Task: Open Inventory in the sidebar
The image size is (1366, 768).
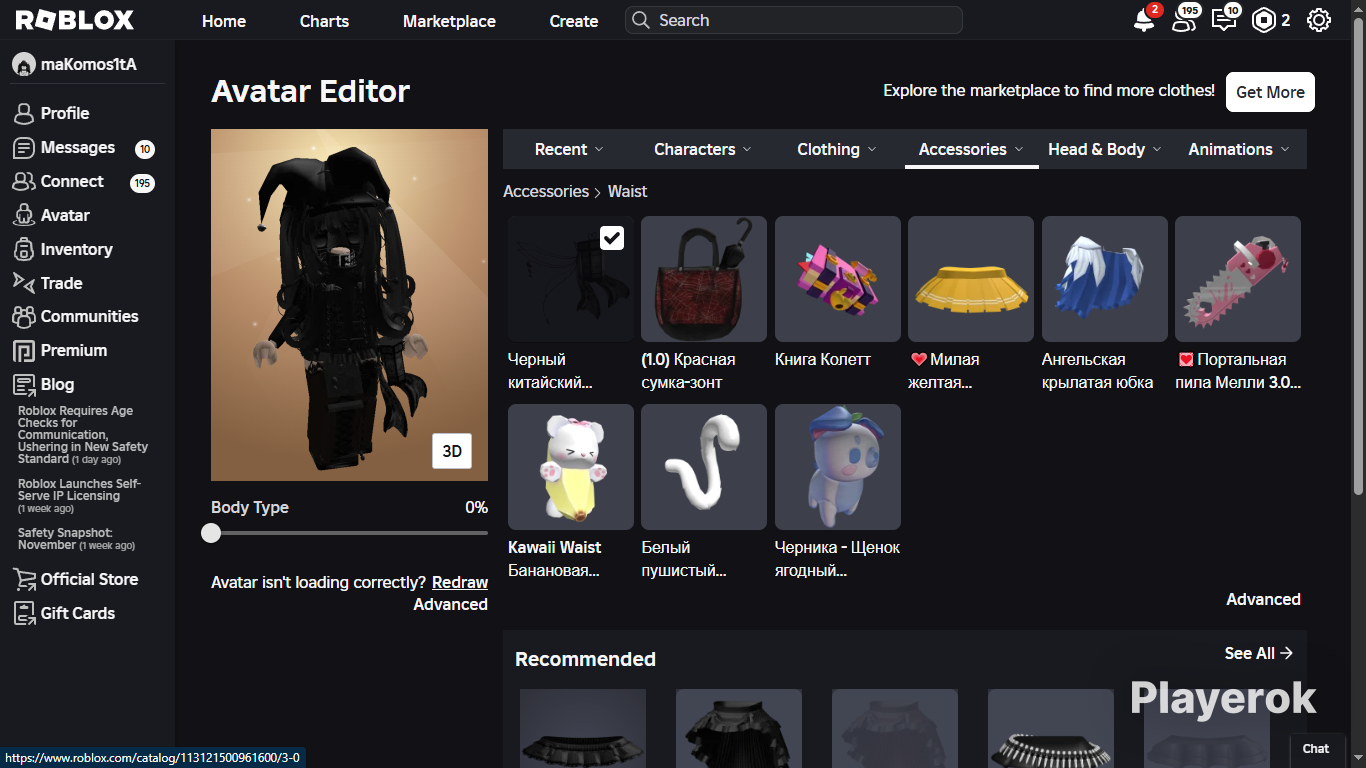Action: 76,249
